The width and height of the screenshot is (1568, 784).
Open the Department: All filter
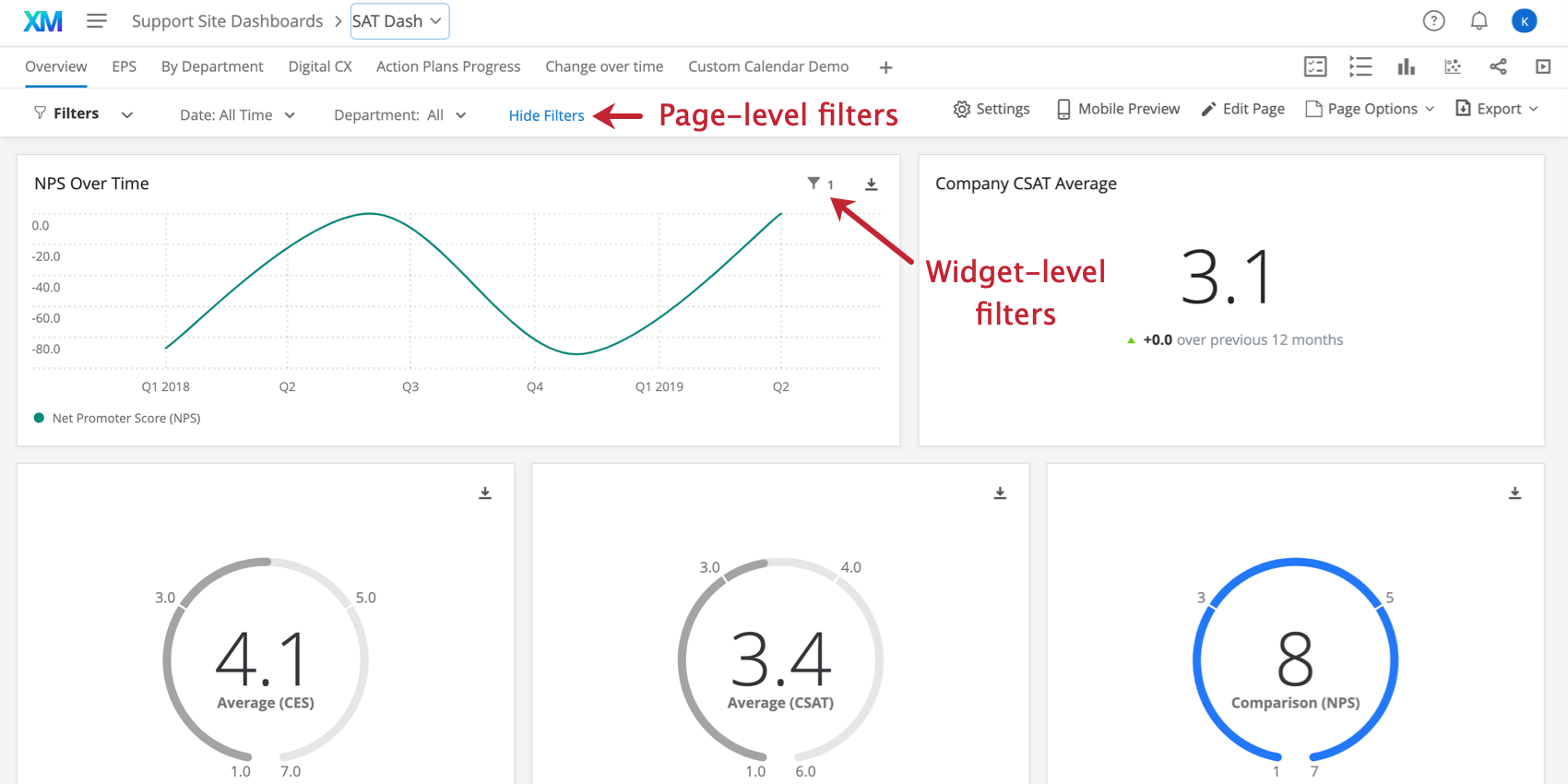pos(399,115)
